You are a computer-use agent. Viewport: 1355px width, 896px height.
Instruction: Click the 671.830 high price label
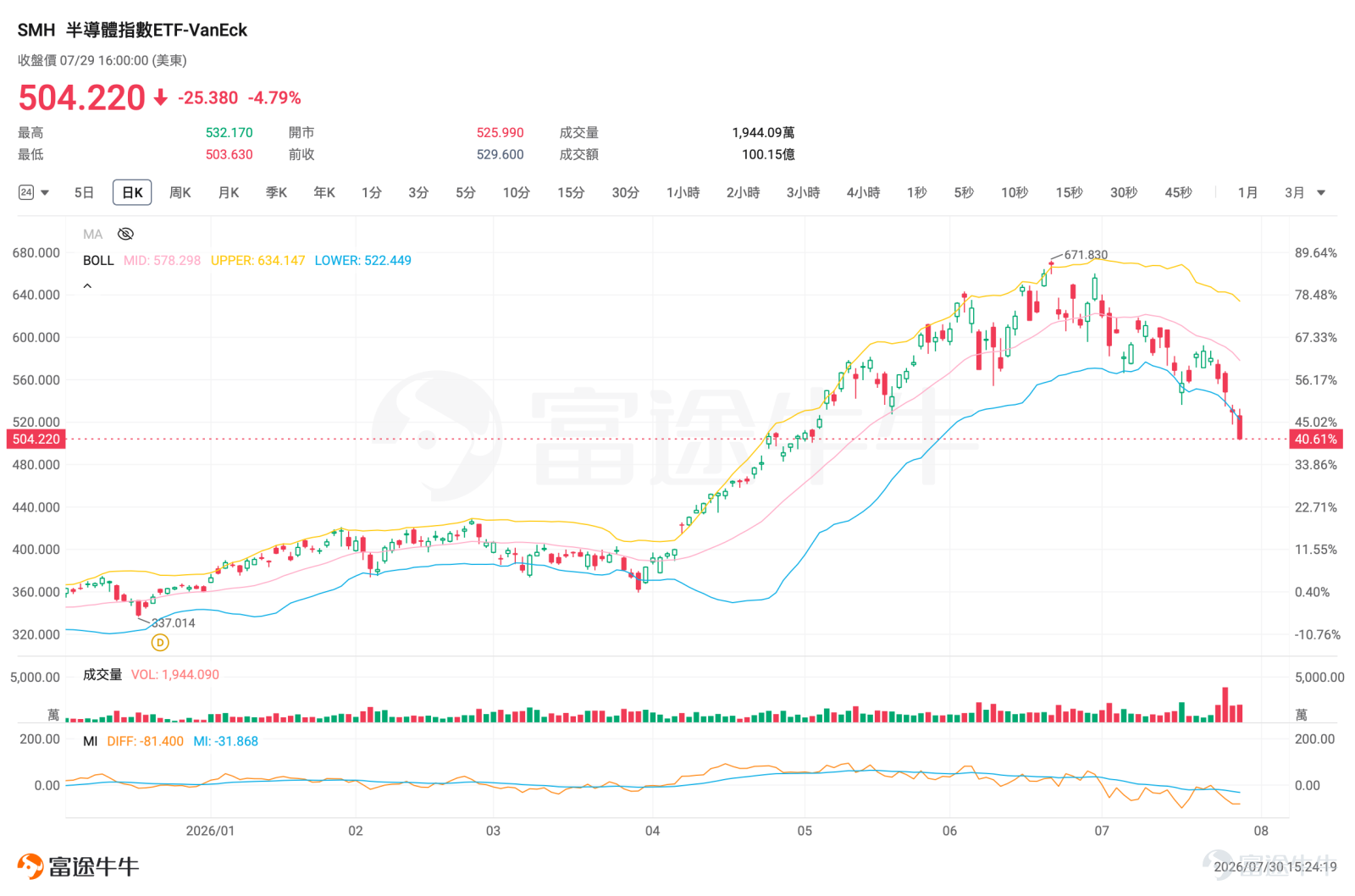tap(1086, 254)
